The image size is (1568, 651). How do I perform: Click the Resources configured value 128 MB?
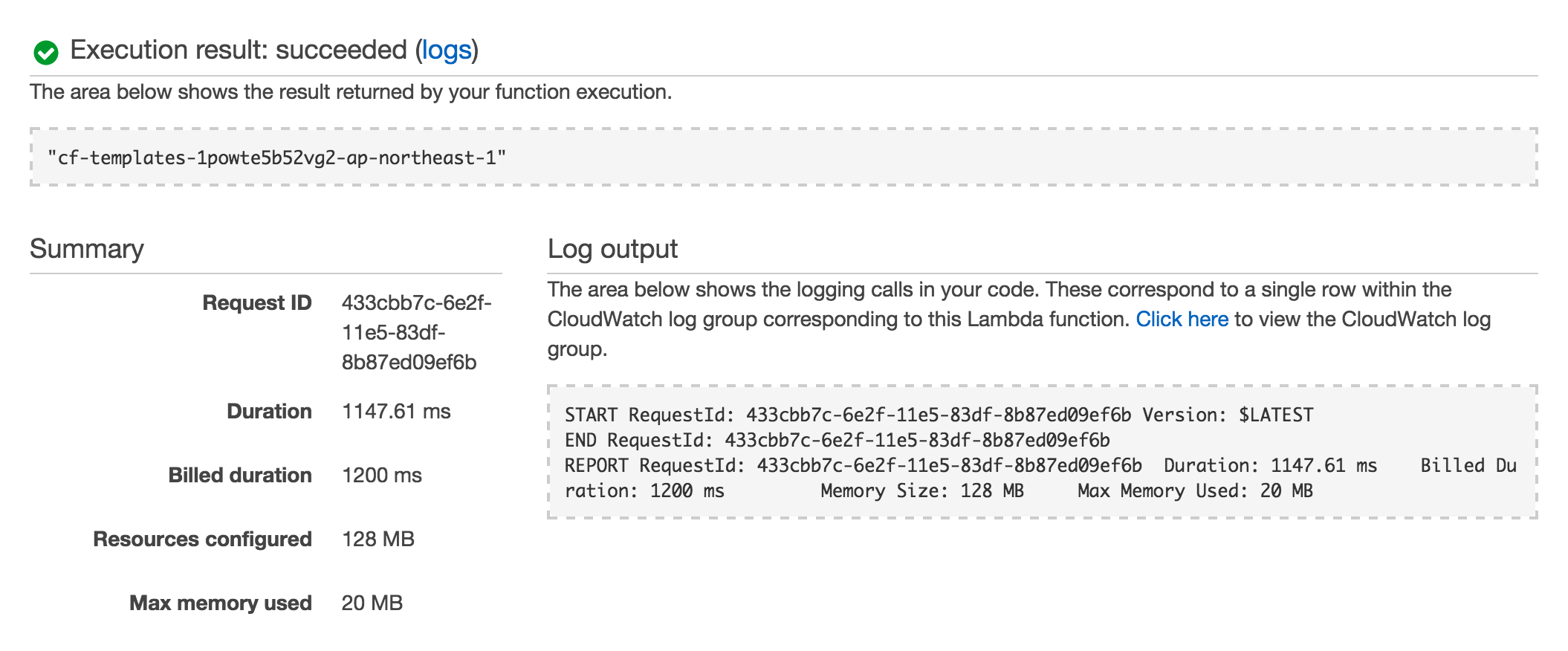point(378,540)
